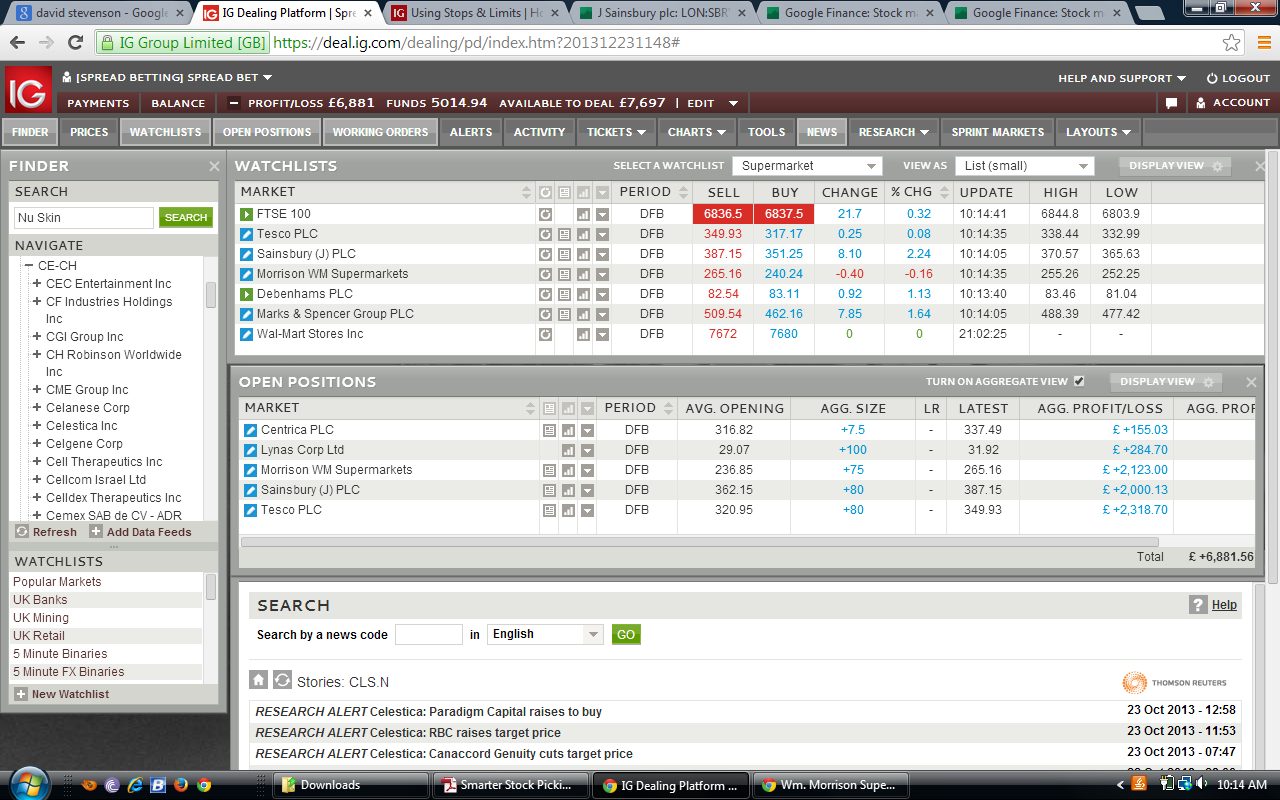This screenshot has height=800, width=1280.
Task: Click blue edit icon beside Centrica PLC position
Action: [x=251, y=430]
